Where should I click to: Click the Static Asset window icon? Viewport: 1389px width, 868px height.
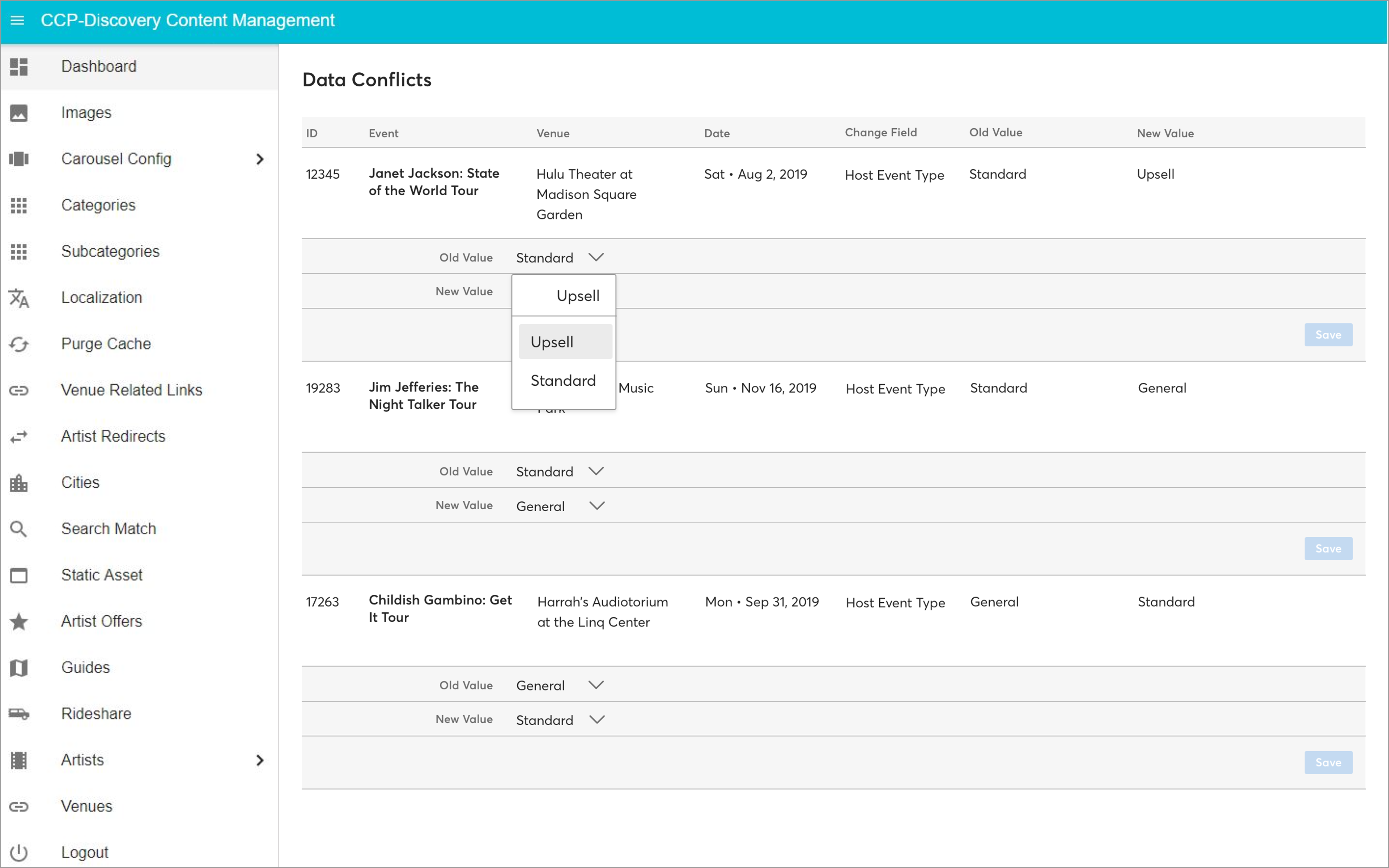[19, 575]
